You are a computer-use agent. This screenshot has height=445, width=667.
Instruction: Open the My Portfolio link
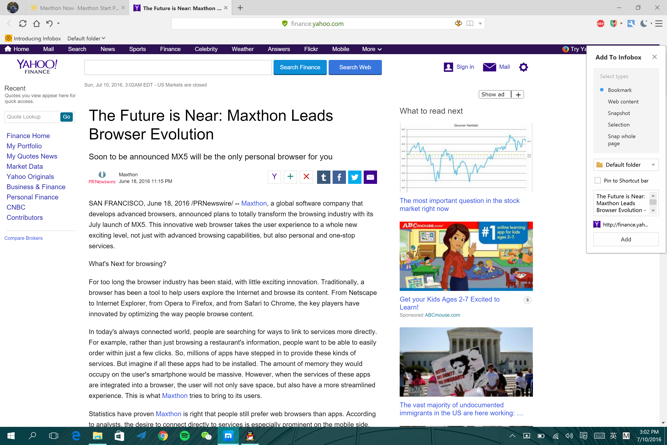pyautogui.click(x=24, y=146)
